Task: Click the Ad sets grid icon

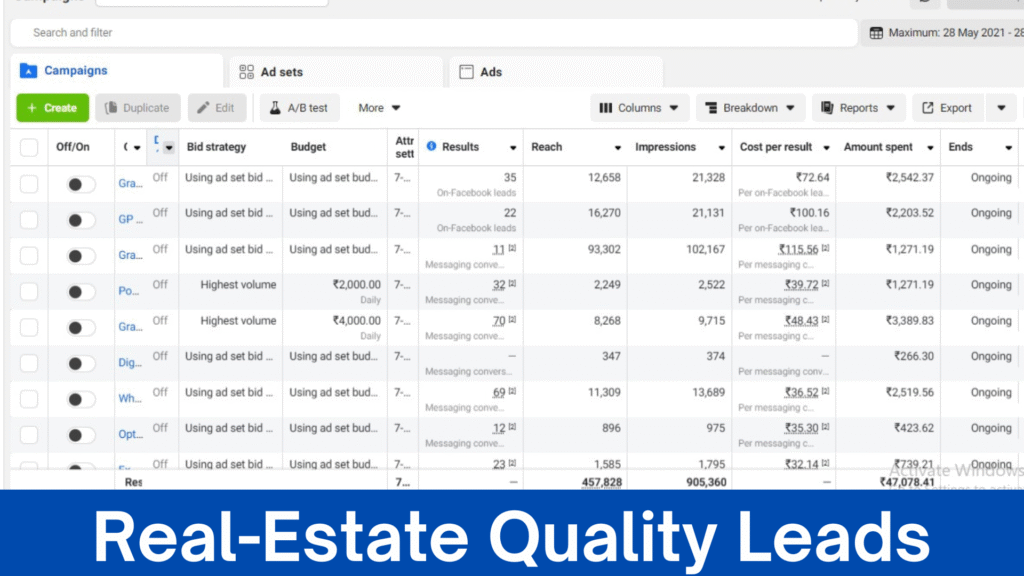Action: tap(247, 72)
